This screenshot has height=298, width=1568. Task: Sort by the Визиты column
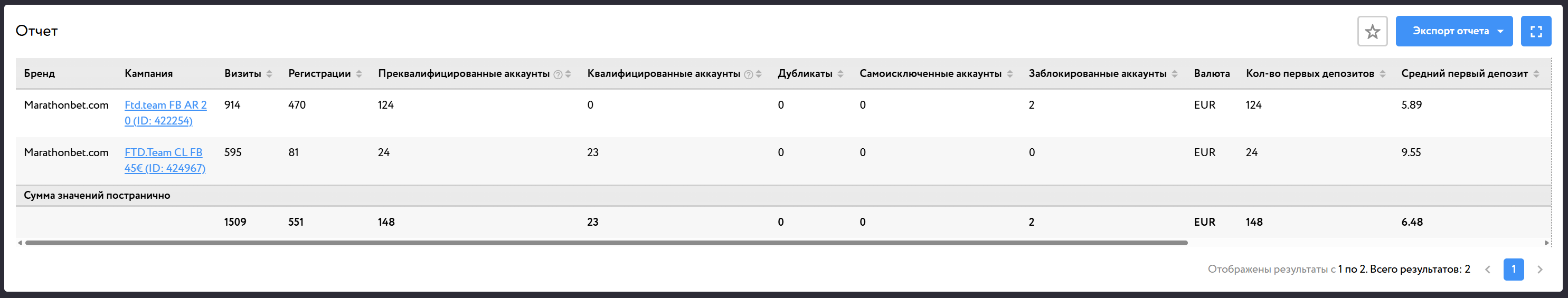(x=269, y=74)
